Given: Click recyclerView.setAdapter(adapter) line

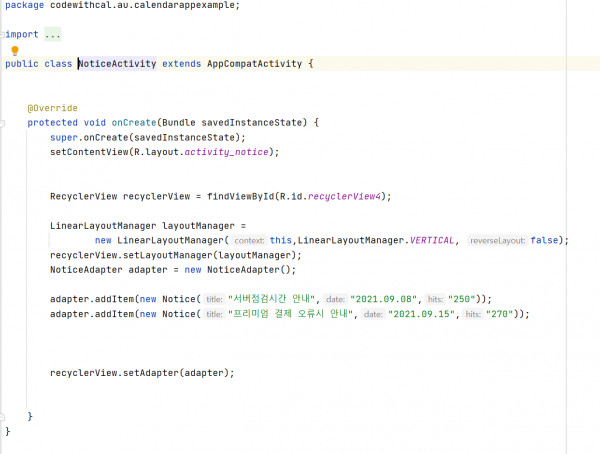Looking at the screenshot, I should pos(142,373).
